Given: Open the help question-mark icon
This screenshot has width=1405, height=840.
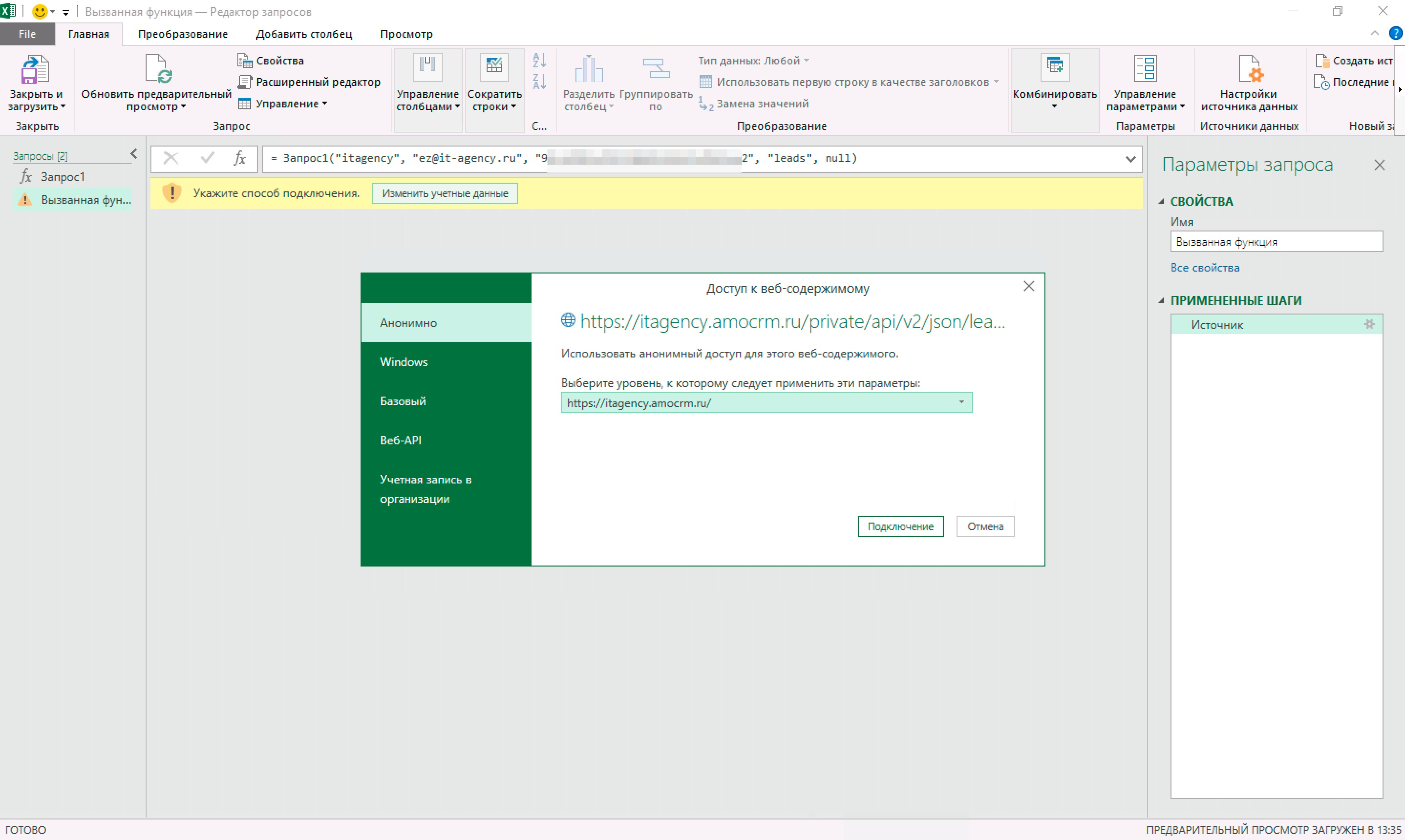Looking at the screenshot, I should point(1396,33).
